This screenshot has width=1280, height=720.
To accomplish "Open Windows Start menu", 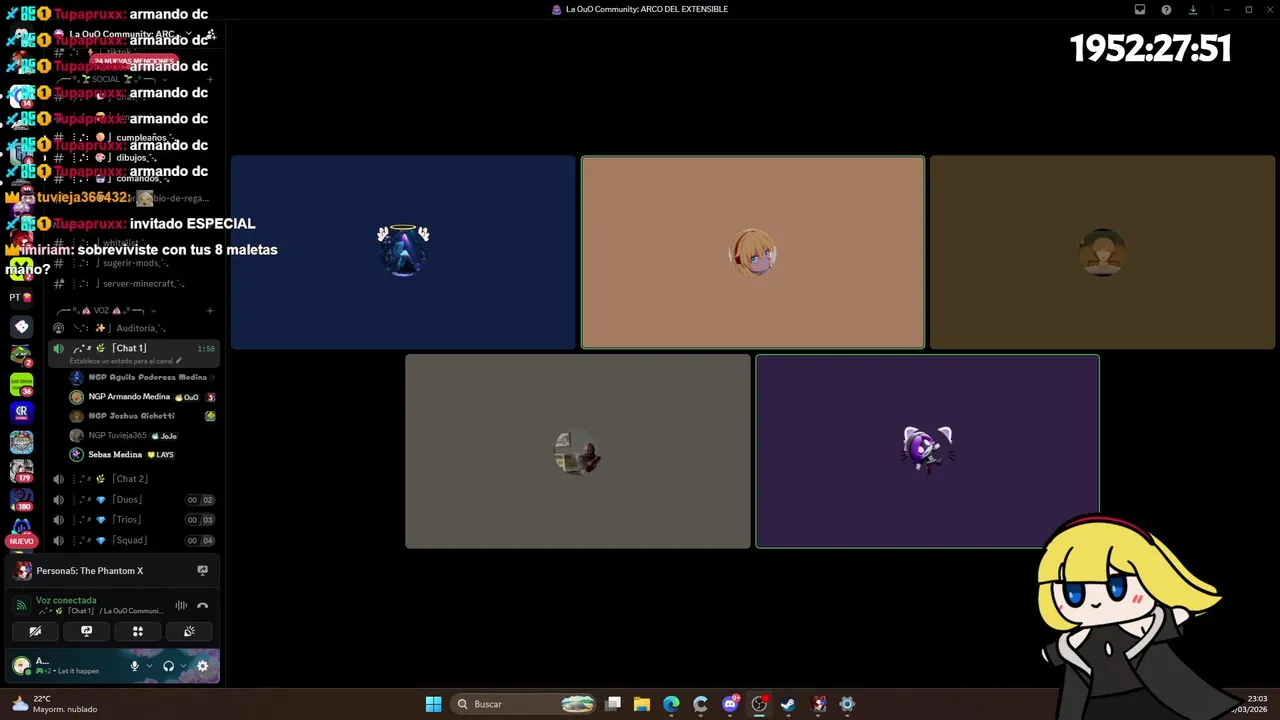I will pos(433,704).
